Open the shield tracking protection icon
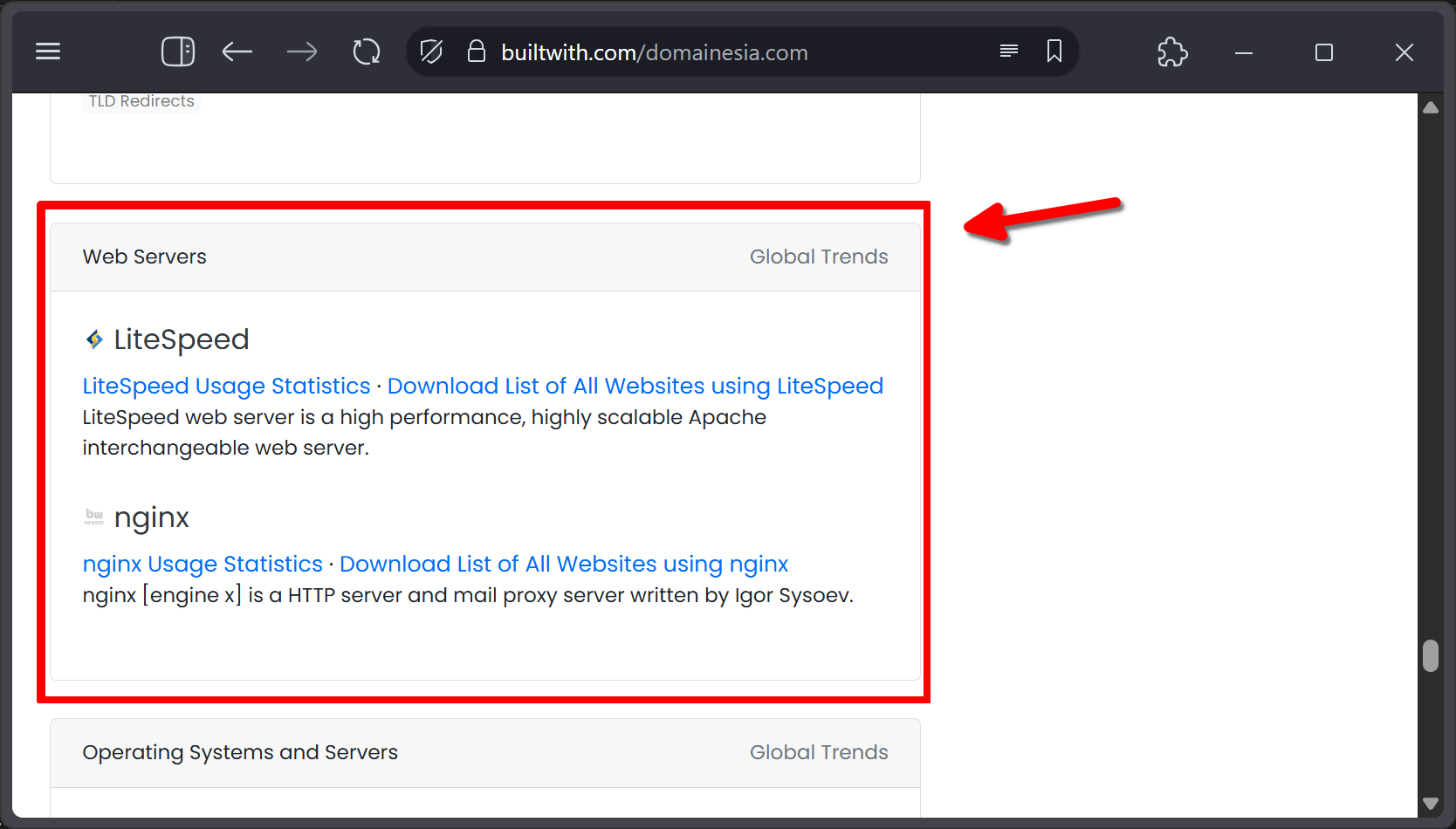This screenshot has height=829, width=1456. [431, 51]
